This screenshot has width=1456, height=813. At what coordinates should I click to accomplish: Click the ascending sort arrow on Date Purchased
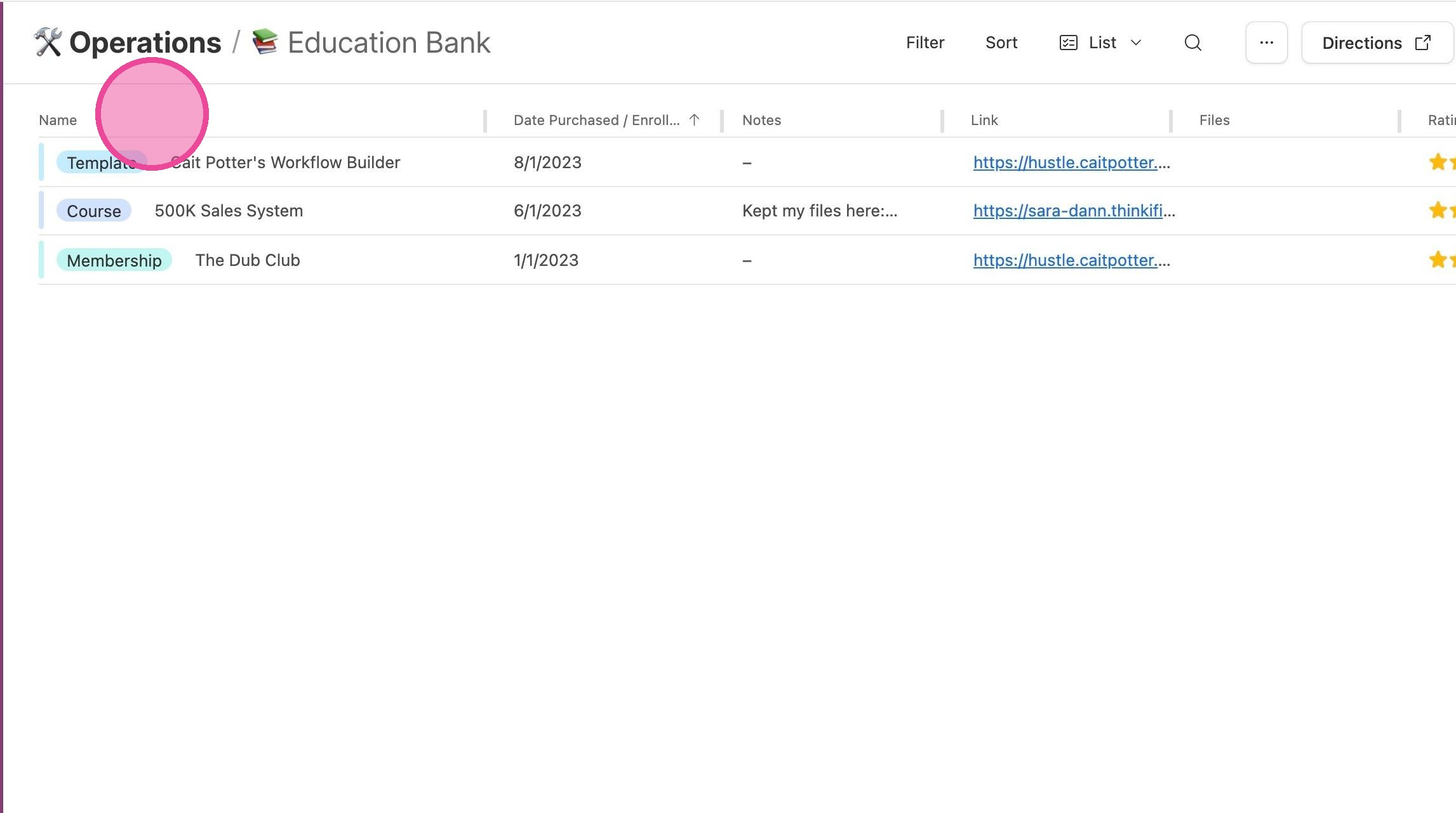694,120
